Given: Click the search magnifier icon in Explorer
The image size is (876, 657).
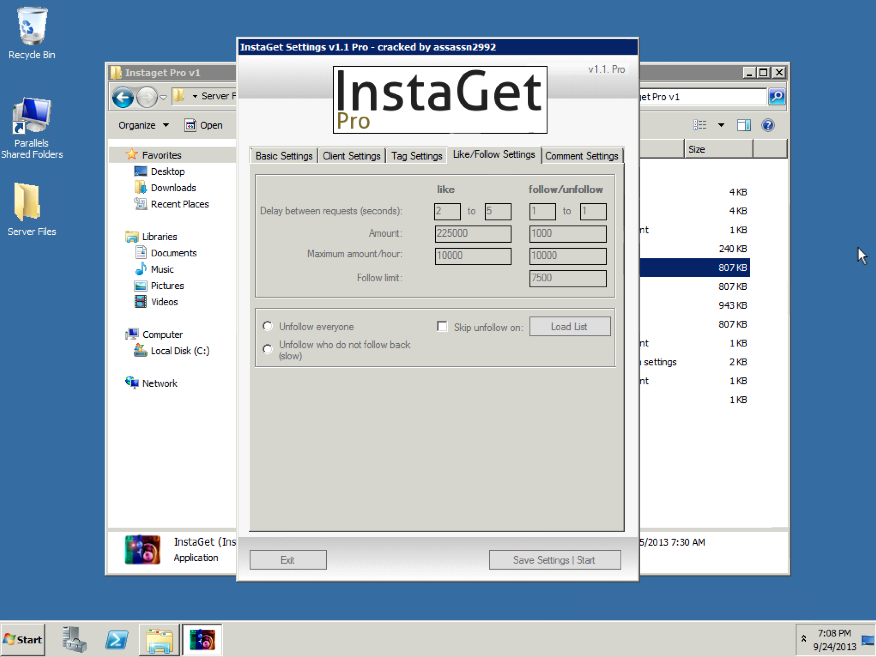Looking at the screenshot, I should pyautogui.click(x=777, y=97).
